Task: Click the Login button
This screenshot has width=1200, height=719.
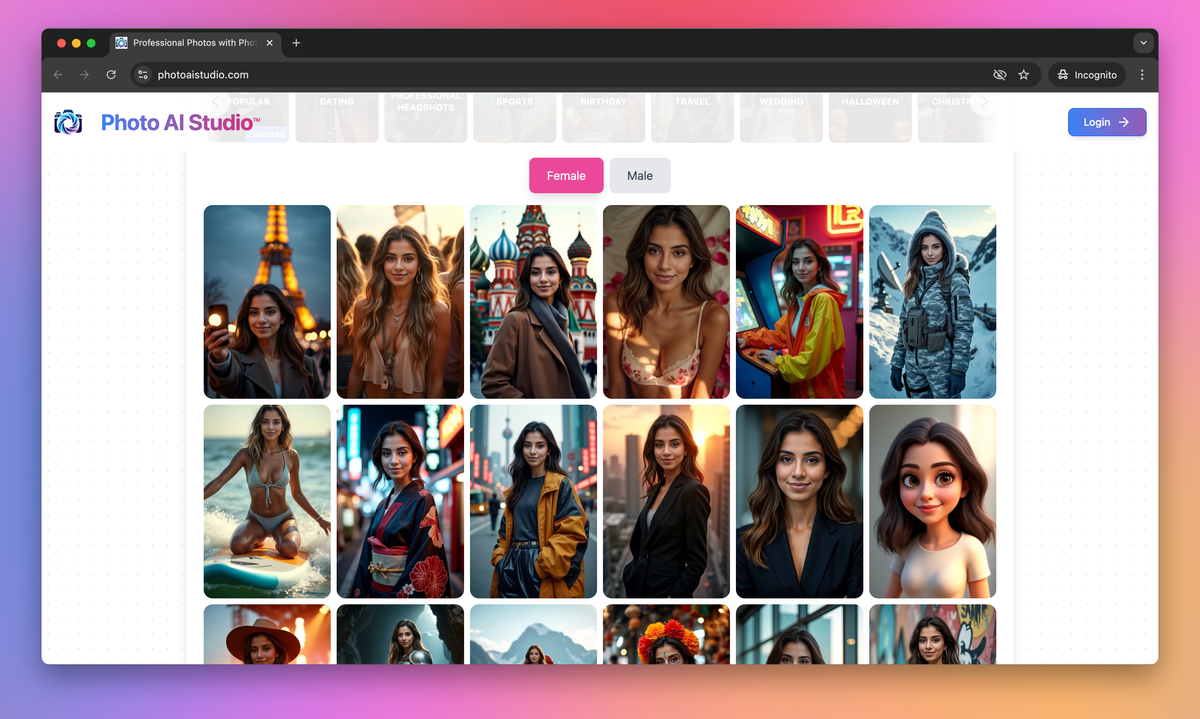Action: [1107, 122]
